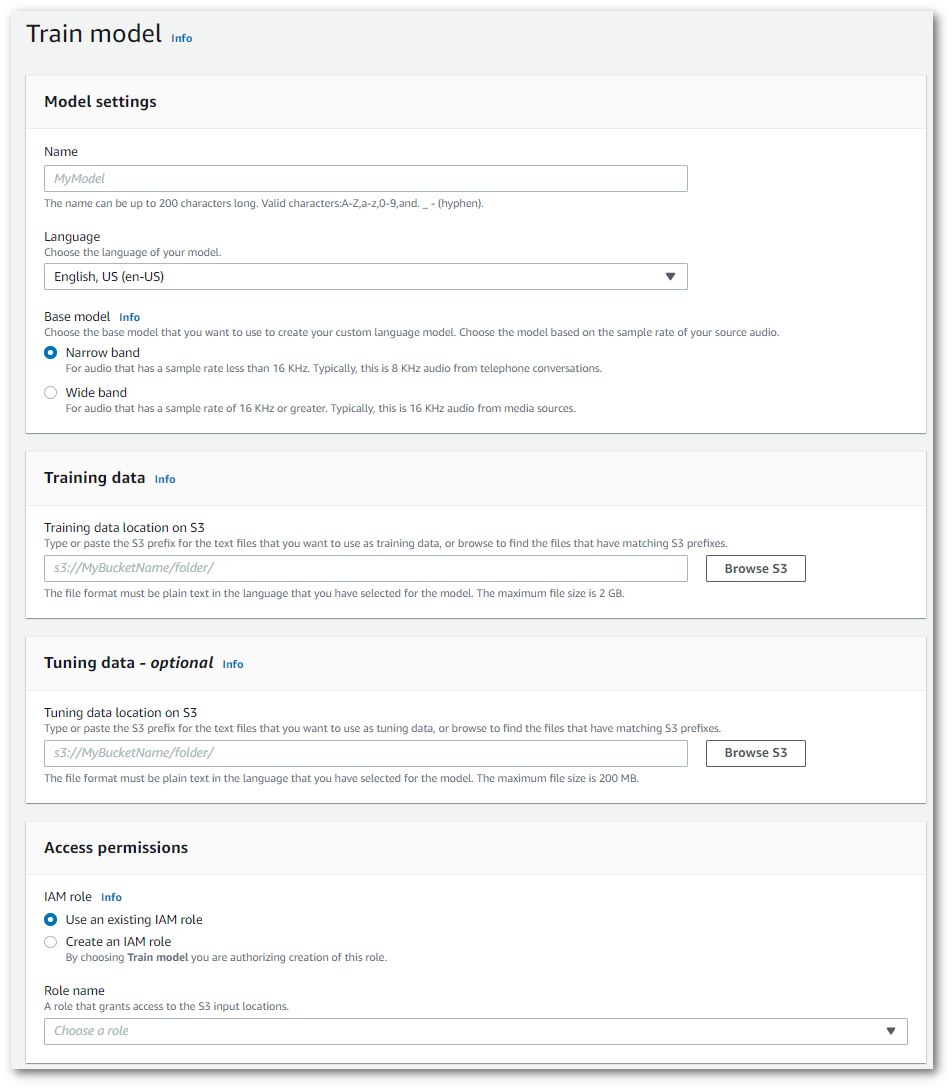Click Info next to Tuning data heading
952x1088 pixels.
(x=232, y=663)
